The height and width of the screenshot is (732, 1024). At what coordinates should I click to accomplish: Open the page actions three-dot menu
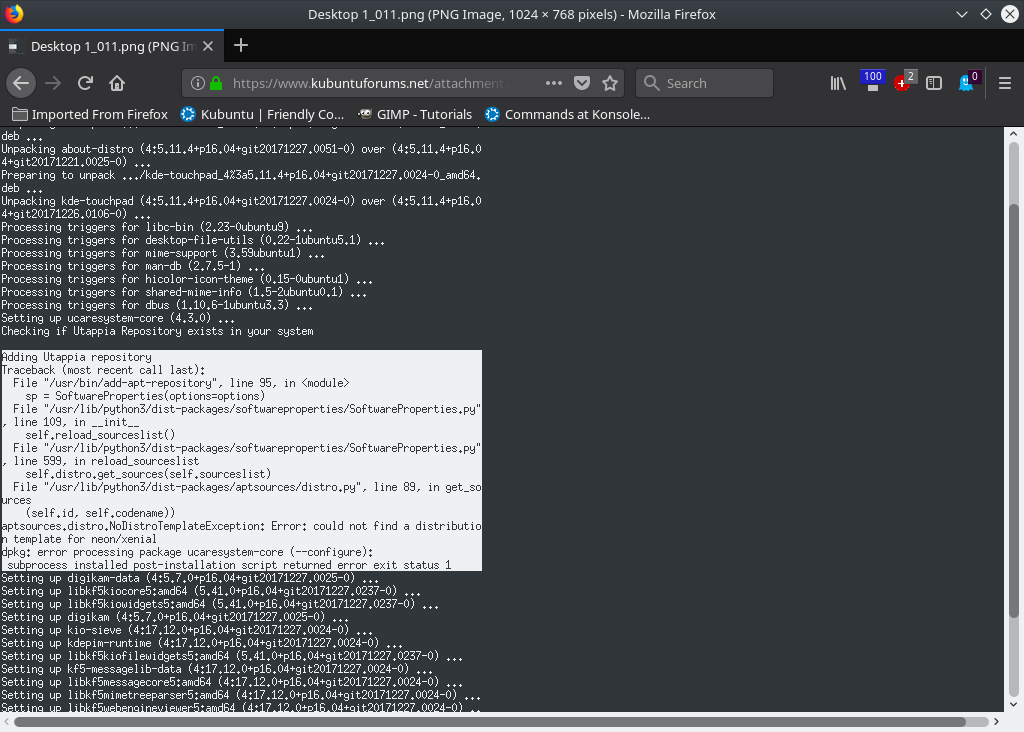click(x=554, y=83)
